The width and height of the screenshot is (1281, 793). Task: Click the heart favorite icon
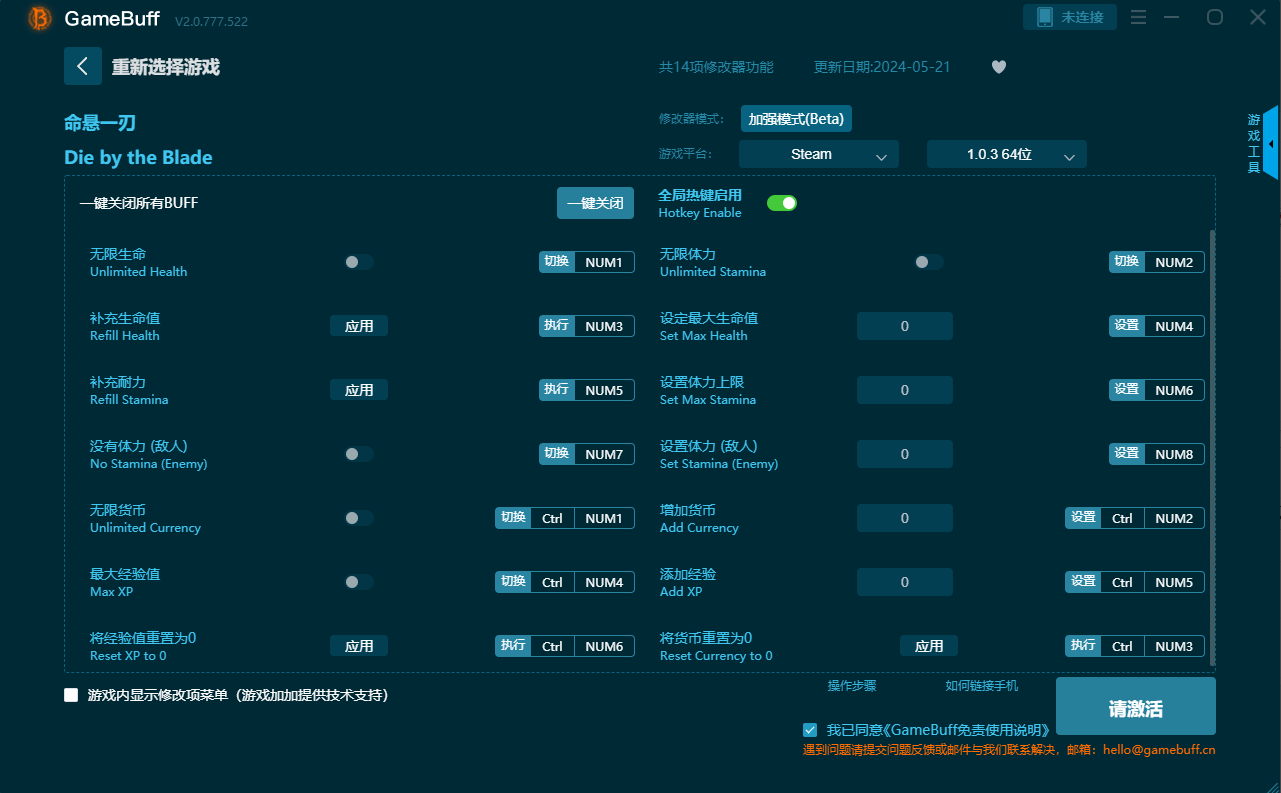(999, 67)
